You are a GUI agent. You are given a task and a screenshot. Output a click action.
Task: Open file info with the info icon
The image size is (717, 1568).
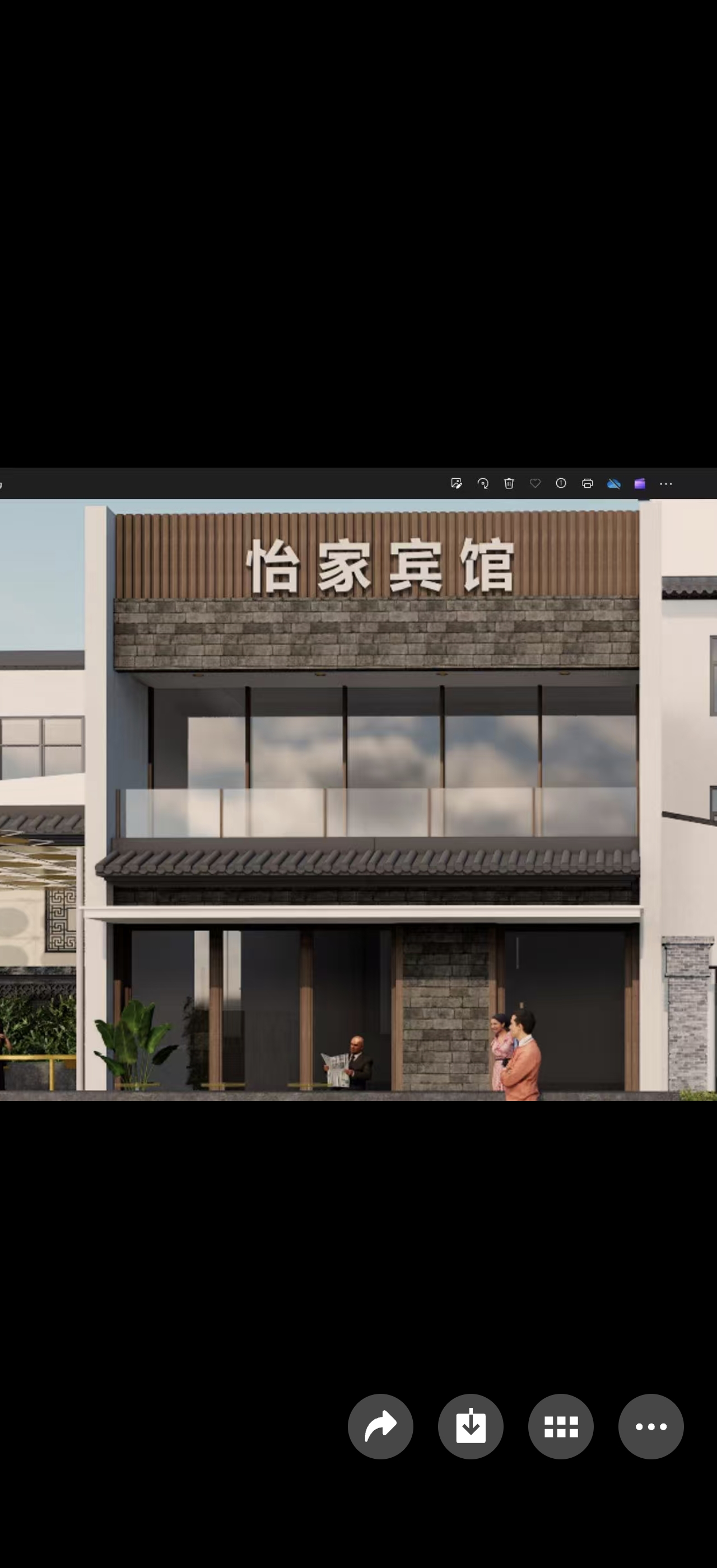[x=561, y=483]
